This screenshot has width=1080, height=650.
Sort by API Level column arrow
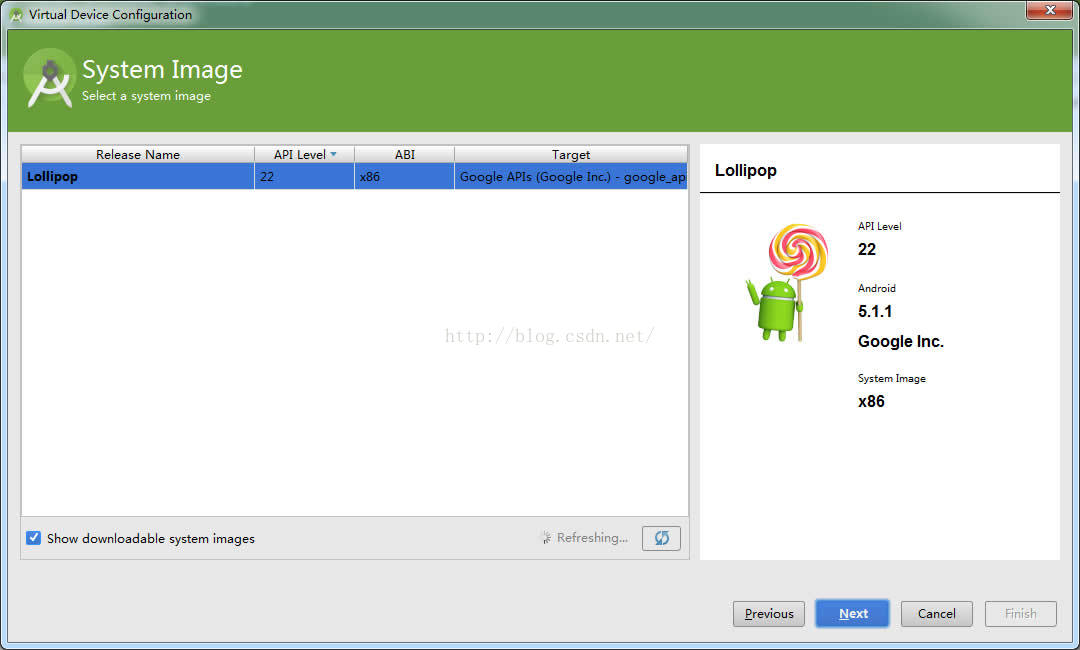[333, 154]
